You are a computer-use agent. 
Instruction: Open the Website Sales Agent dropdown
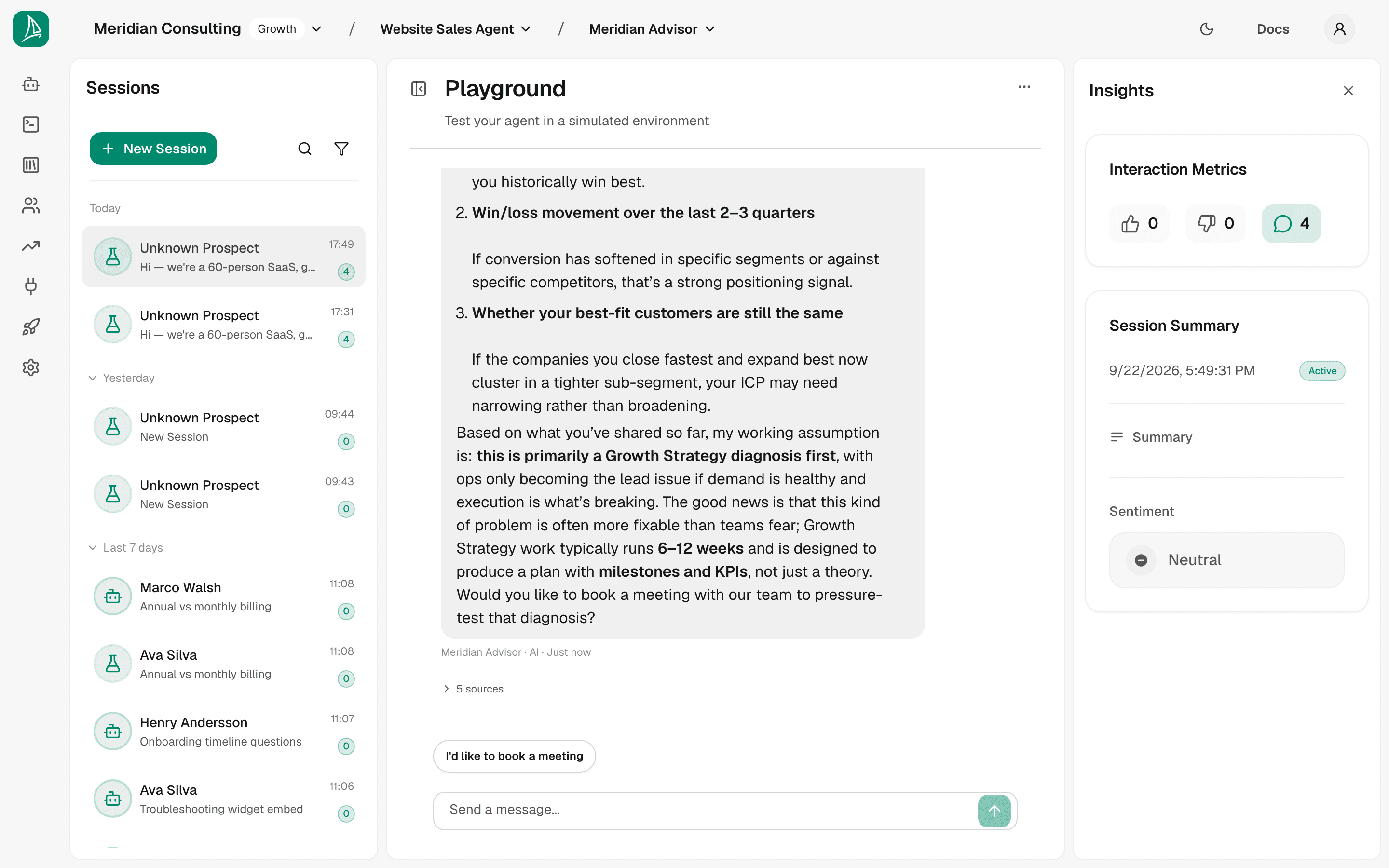click(x=455, y=29)
